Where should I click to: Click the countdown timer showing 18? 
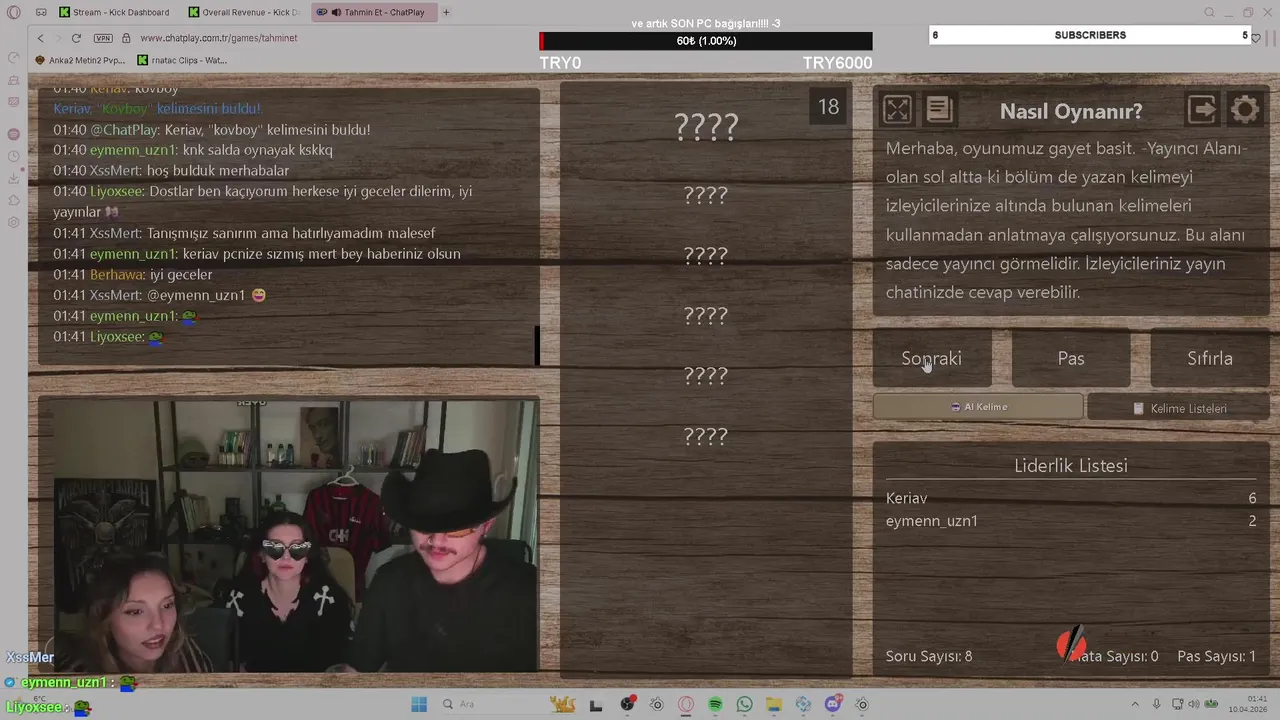point(828,107)
